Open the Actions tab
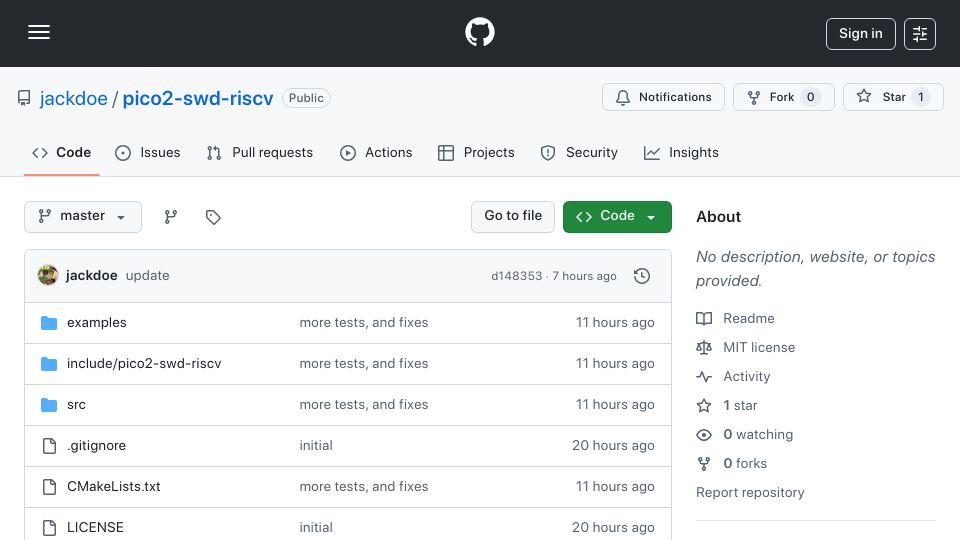This screenshot has height=540, width=960. point(376,152)
